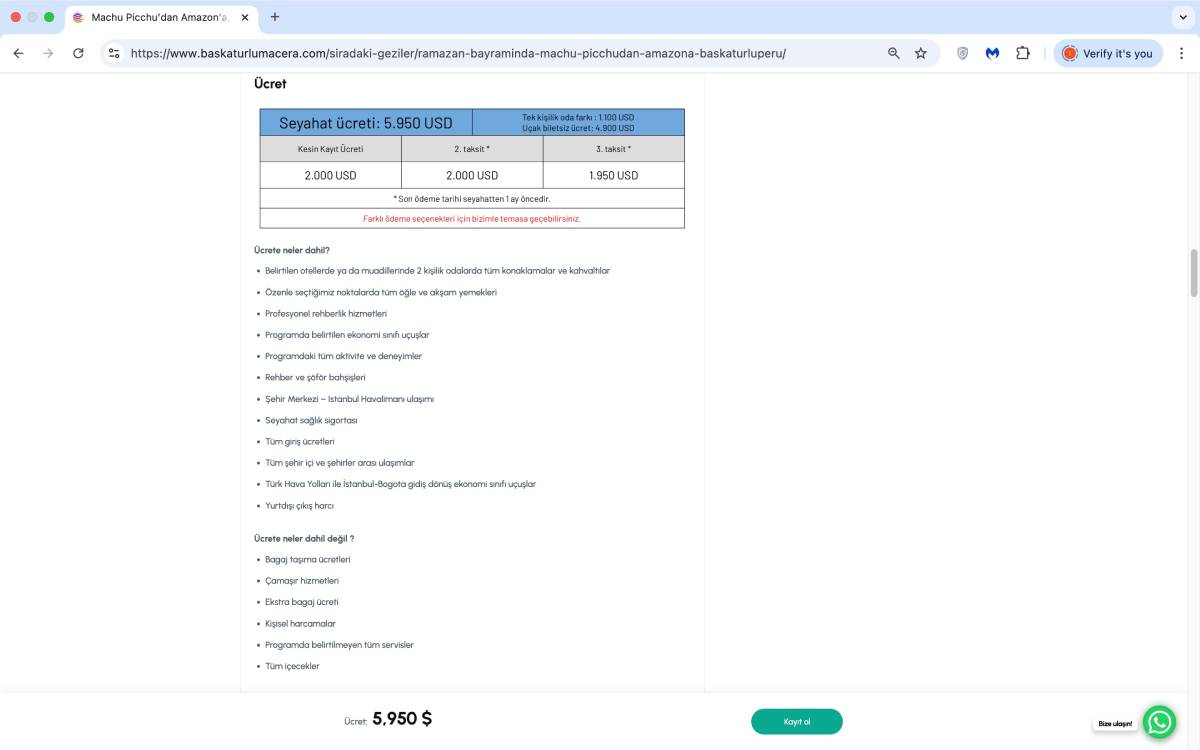Image resolution: width=1200 pixels, height=750 pixels.
Task: Click the Programda belirtilmeyen tüm servisler item
Action: tap(339, 645)
